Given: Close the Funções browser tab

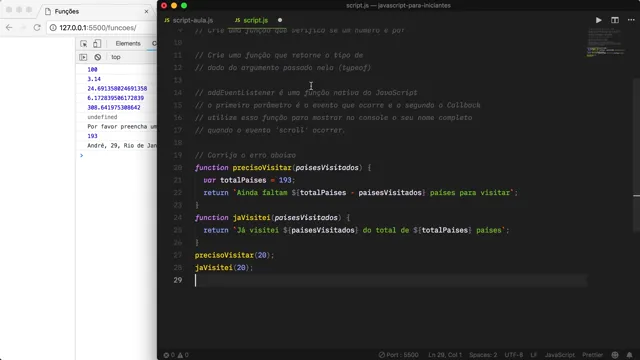Looking at the screenshot, I should coord(147,11).
